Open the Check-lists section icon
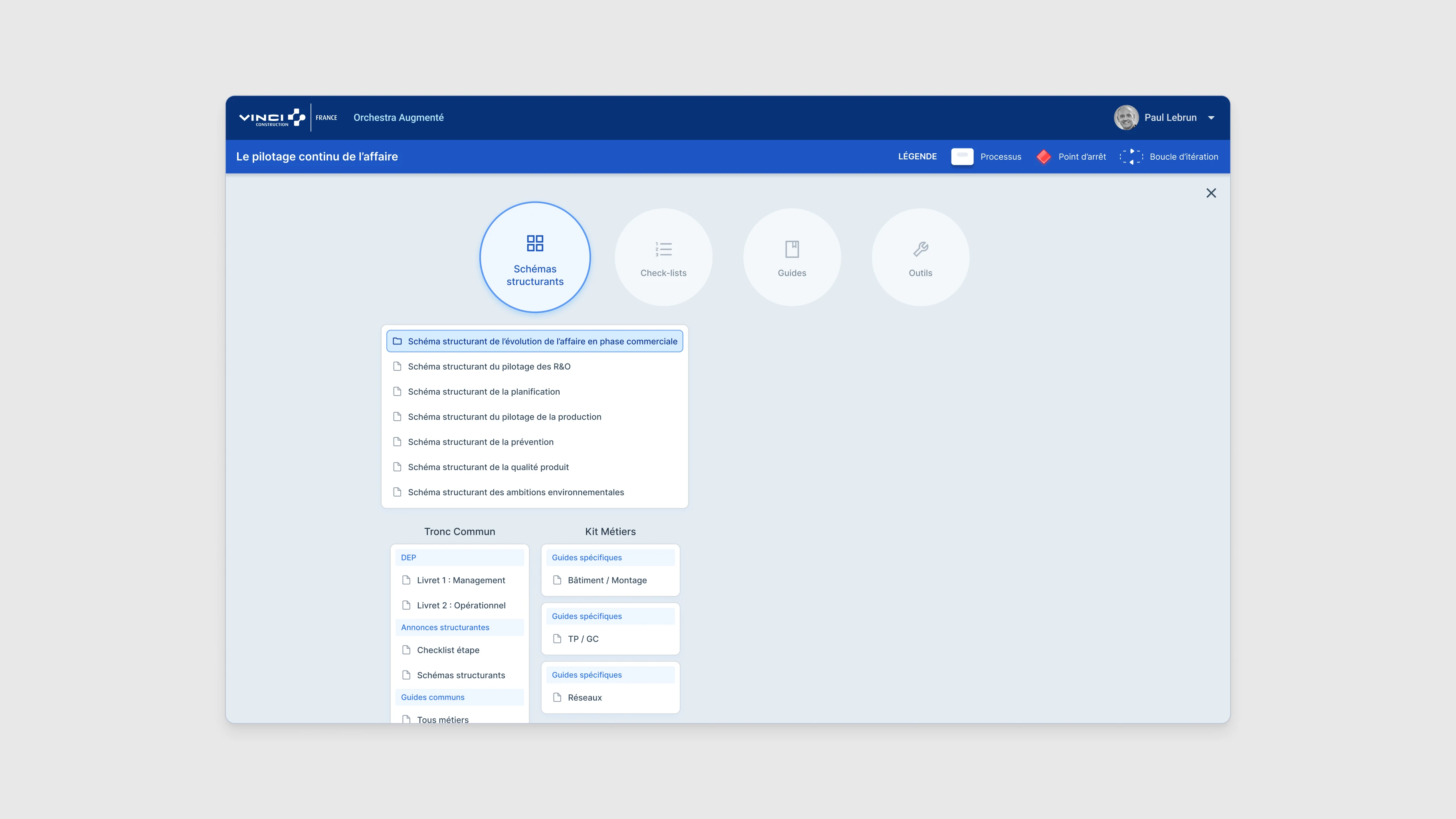Image resolution: width=1456 pixels, height=819 pixels. (x=663, y=249)
